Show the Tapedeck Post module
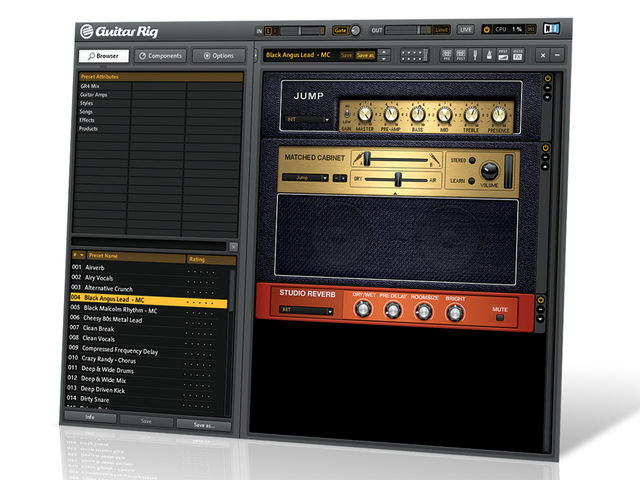Screen dimensions: 640x480 point(461,55)
